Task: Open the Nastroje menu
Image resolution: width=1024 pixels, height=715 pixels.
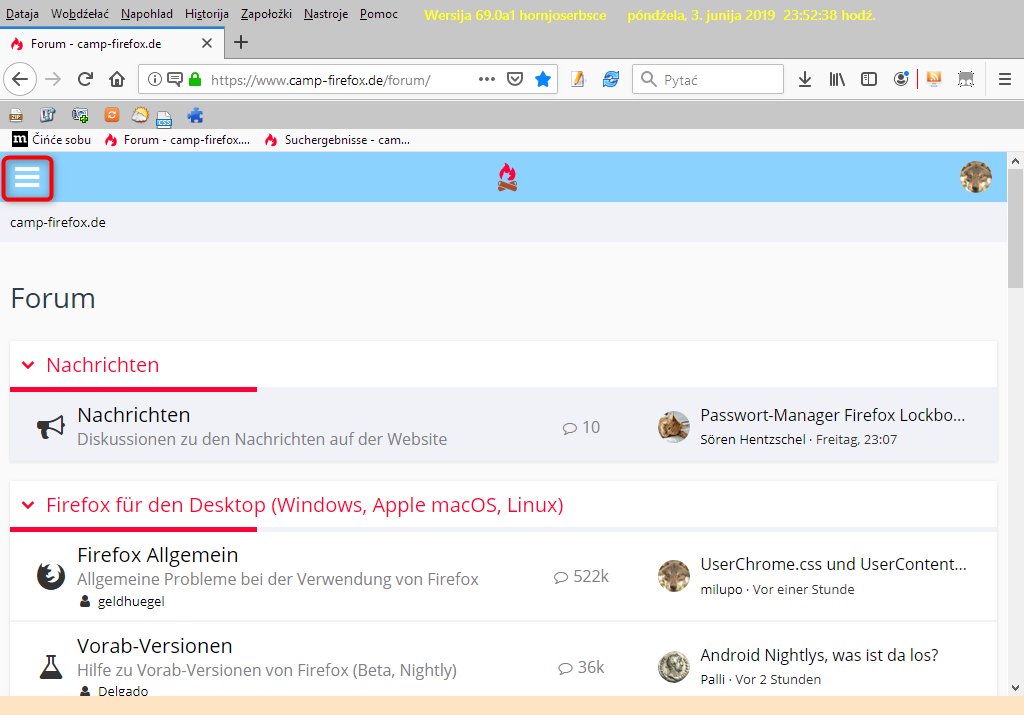Action: pos(326,14)
